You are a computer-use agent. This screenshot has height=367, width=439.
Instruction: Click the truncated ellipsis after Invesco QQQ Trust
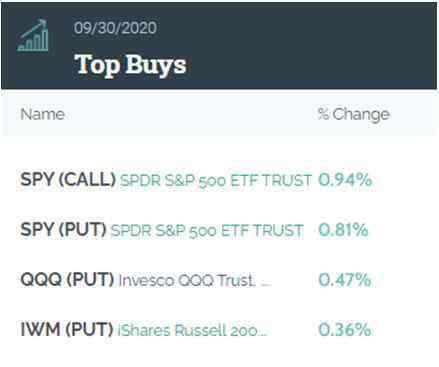click(266, 285)
